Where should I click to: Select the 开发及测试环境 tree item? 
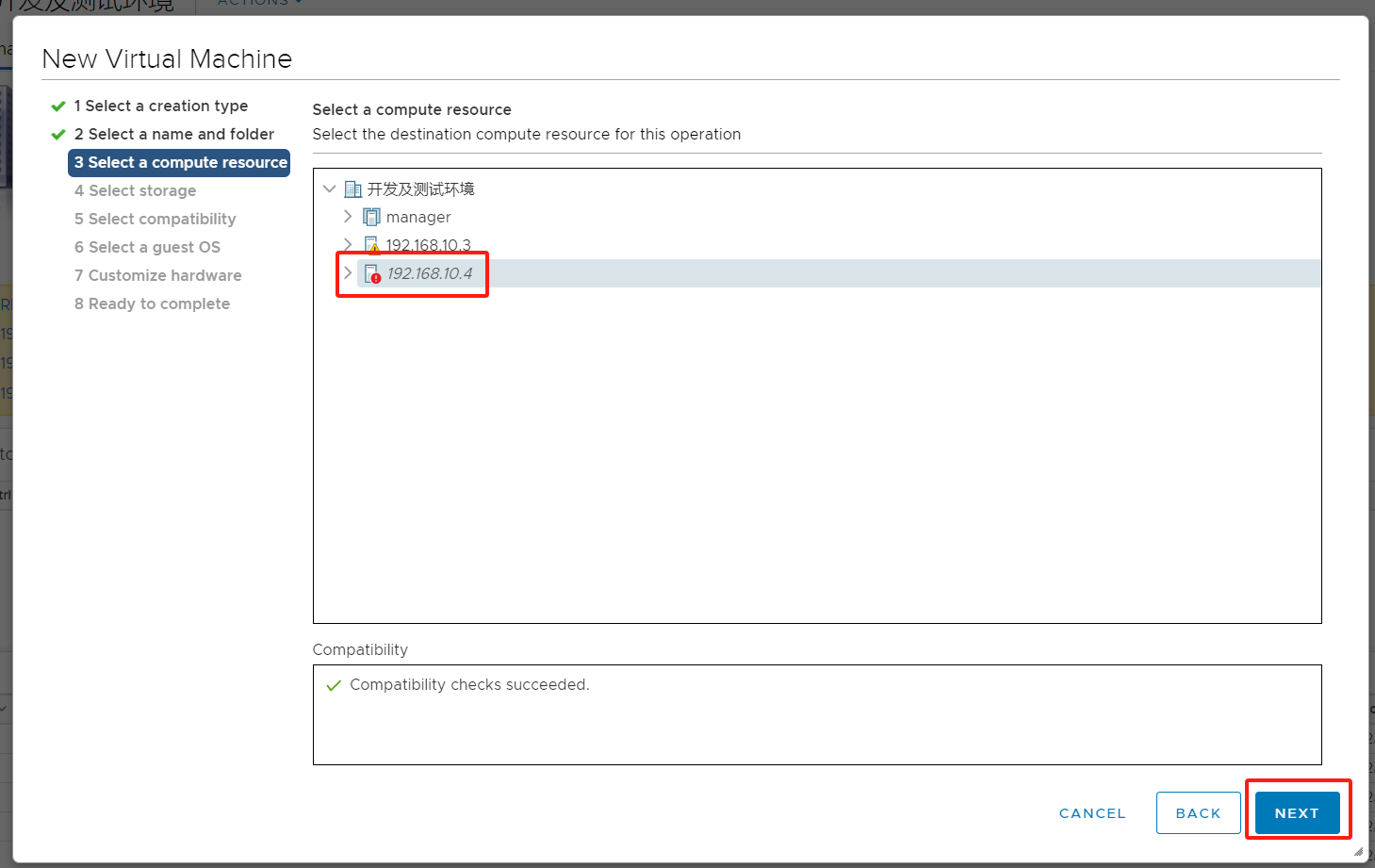(x=420, y=188)
